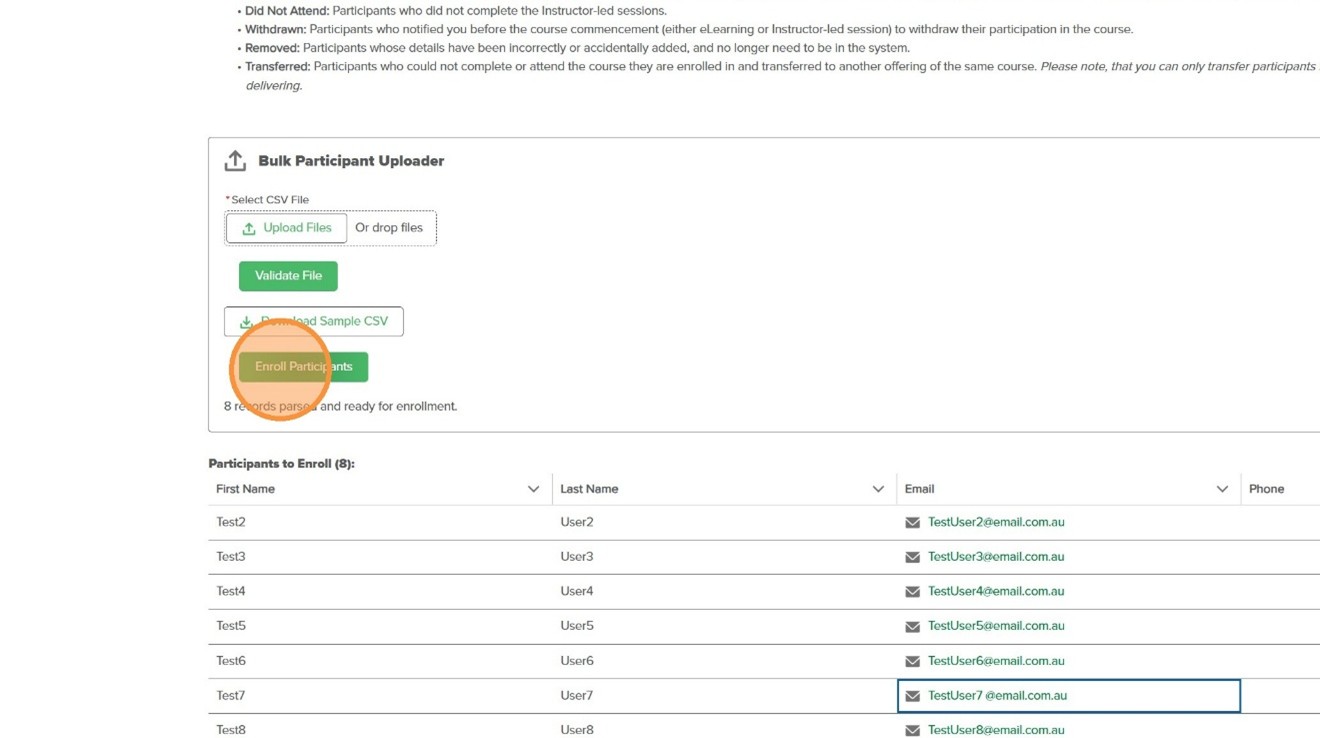Open the First Name column dropdown
The height and width of the screenshot is (738, 1320).
point(534,489)
